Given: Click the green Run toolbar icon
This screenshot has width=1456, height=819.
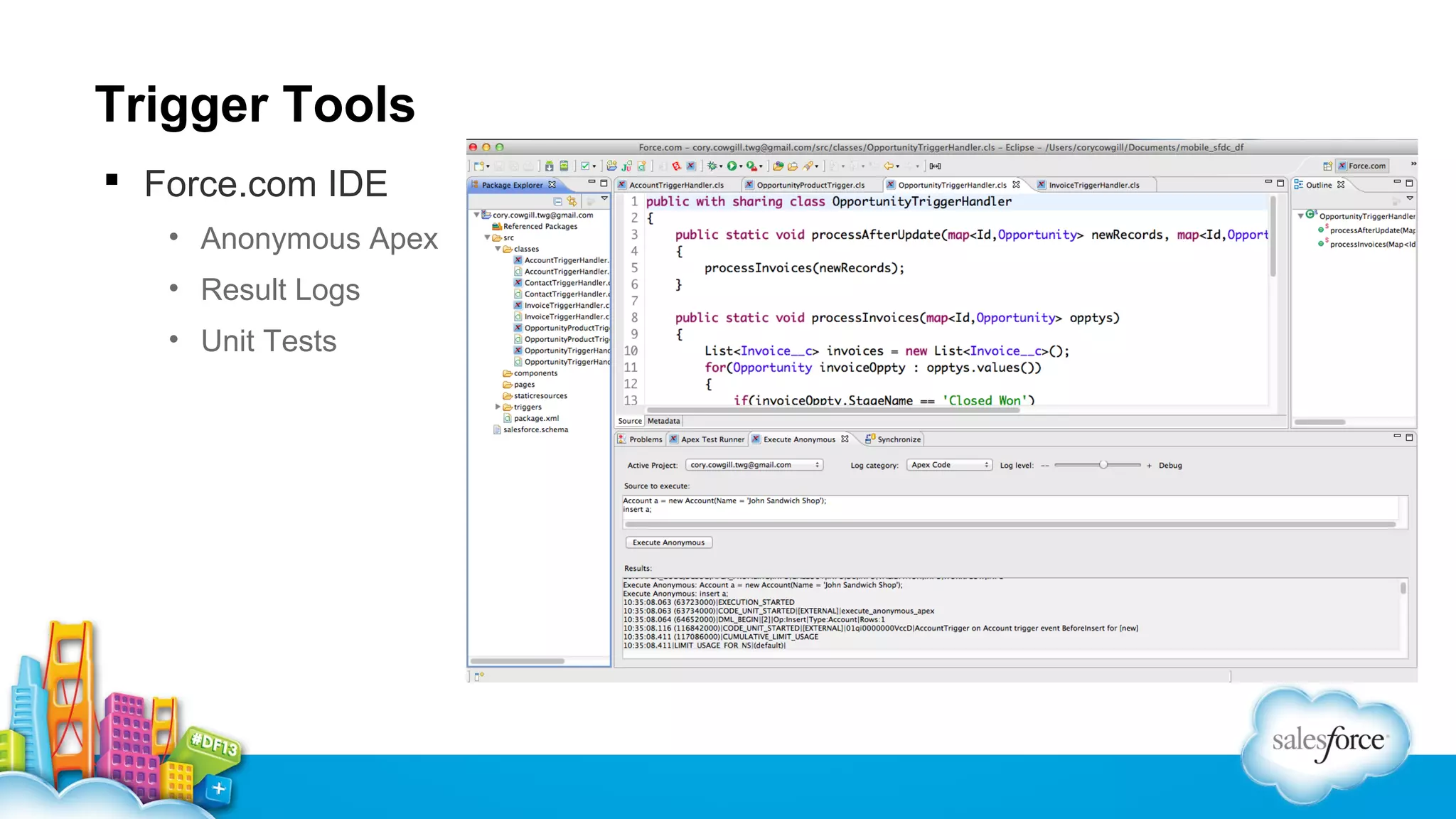Looking at the screenshot, I should click(x=732, y=166).
